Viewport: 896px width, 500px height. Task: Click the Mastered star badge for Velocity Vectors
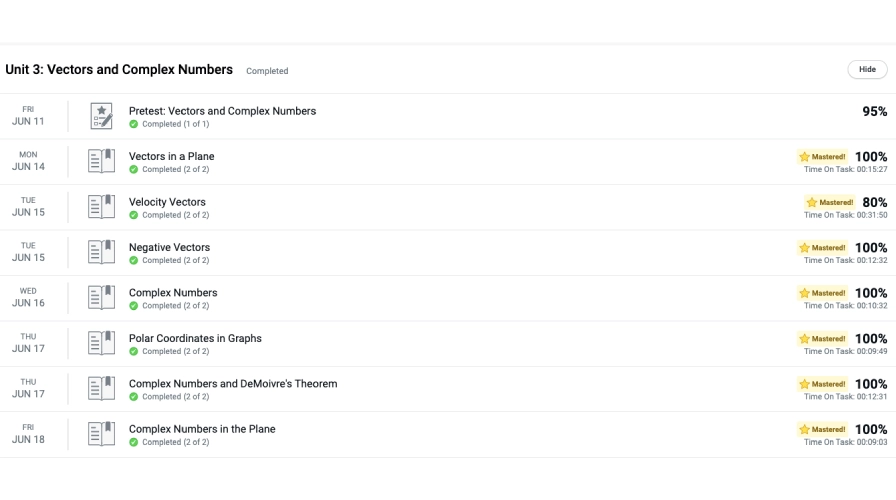pos(830,202)
